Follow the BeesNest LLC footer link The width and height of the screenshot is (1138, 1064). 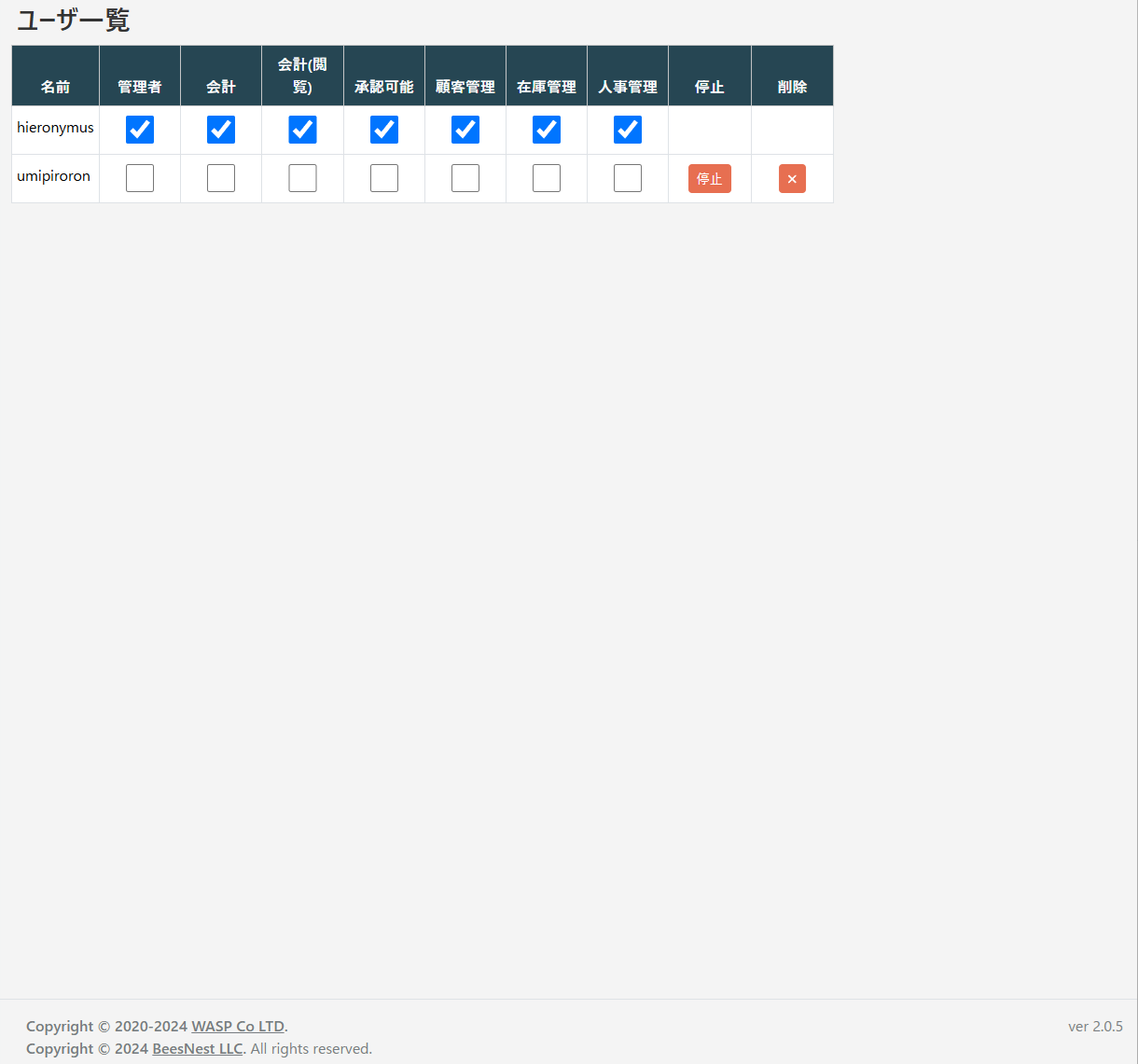[198, 1049]
